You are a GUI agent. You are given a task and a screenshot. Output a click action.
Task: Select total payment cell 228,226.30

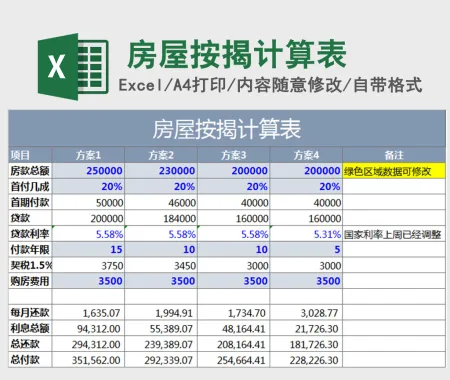306,360
